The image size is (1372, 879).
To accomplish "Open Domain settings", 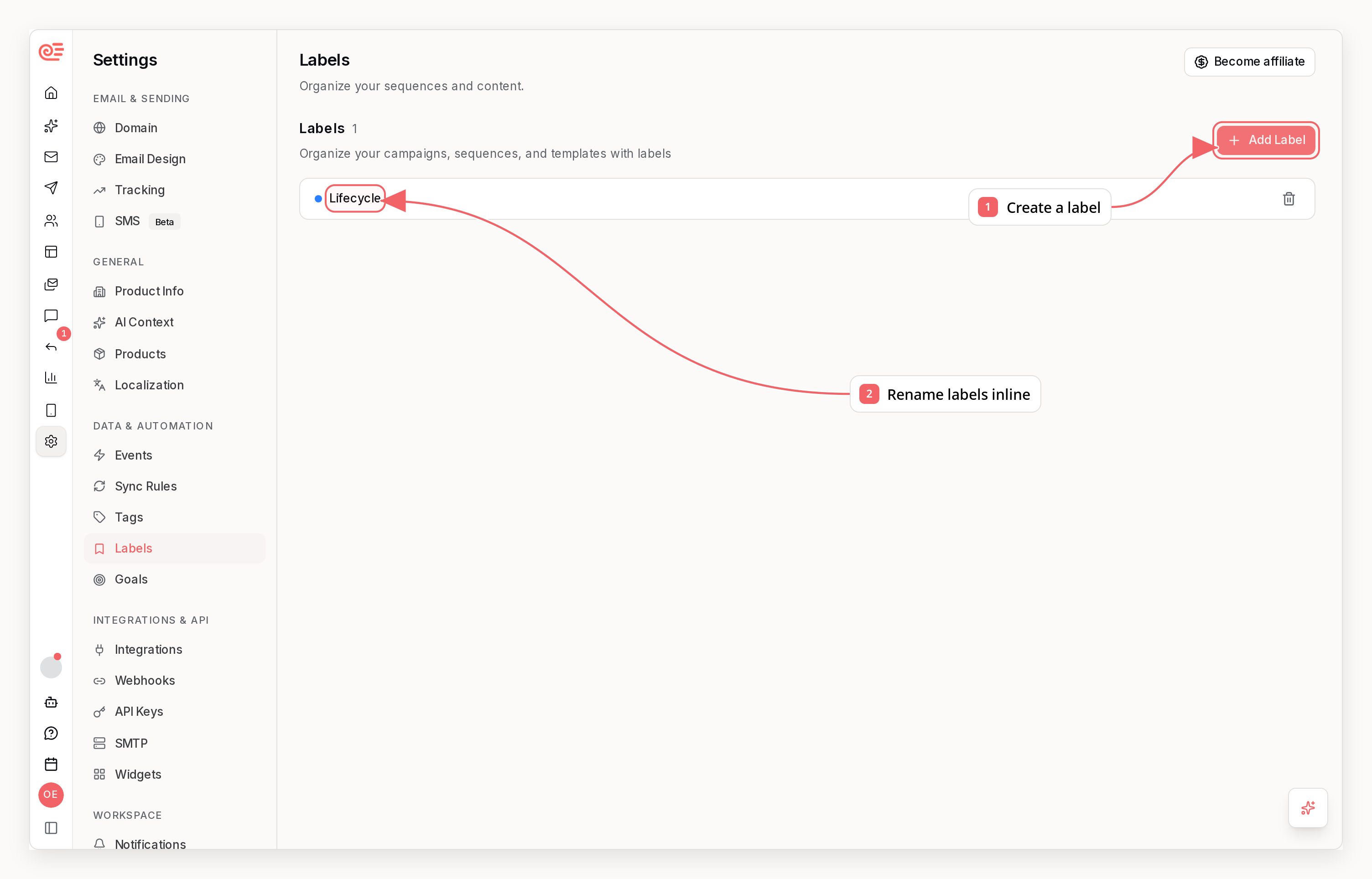I will (174, 128).
